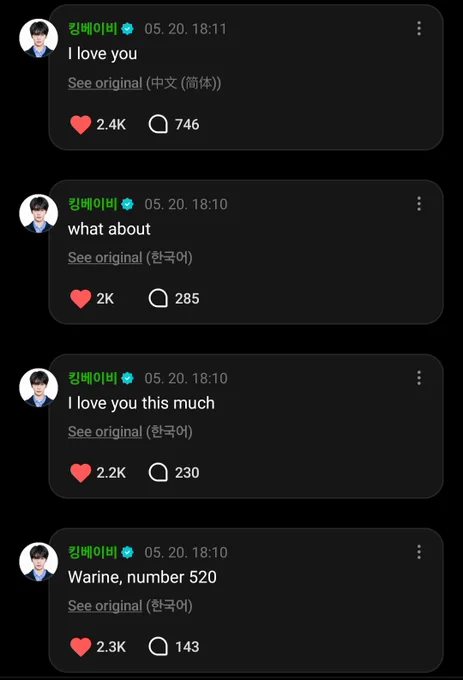
Task: Toggle heart on the "Warine, number 520" post
Action: 81,647
